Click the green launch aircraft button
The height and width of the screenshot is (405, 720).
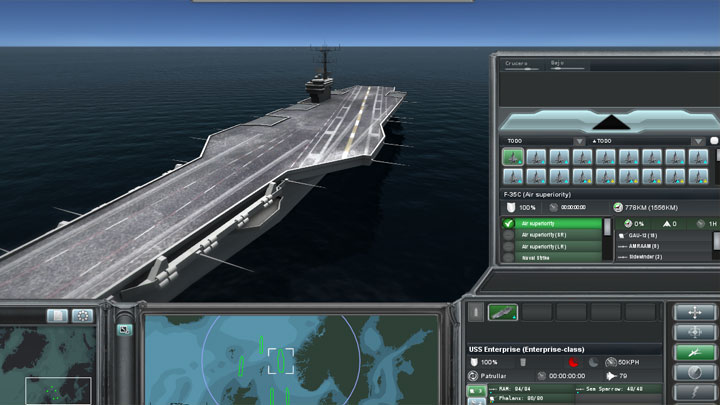click(x=695, y=352)
